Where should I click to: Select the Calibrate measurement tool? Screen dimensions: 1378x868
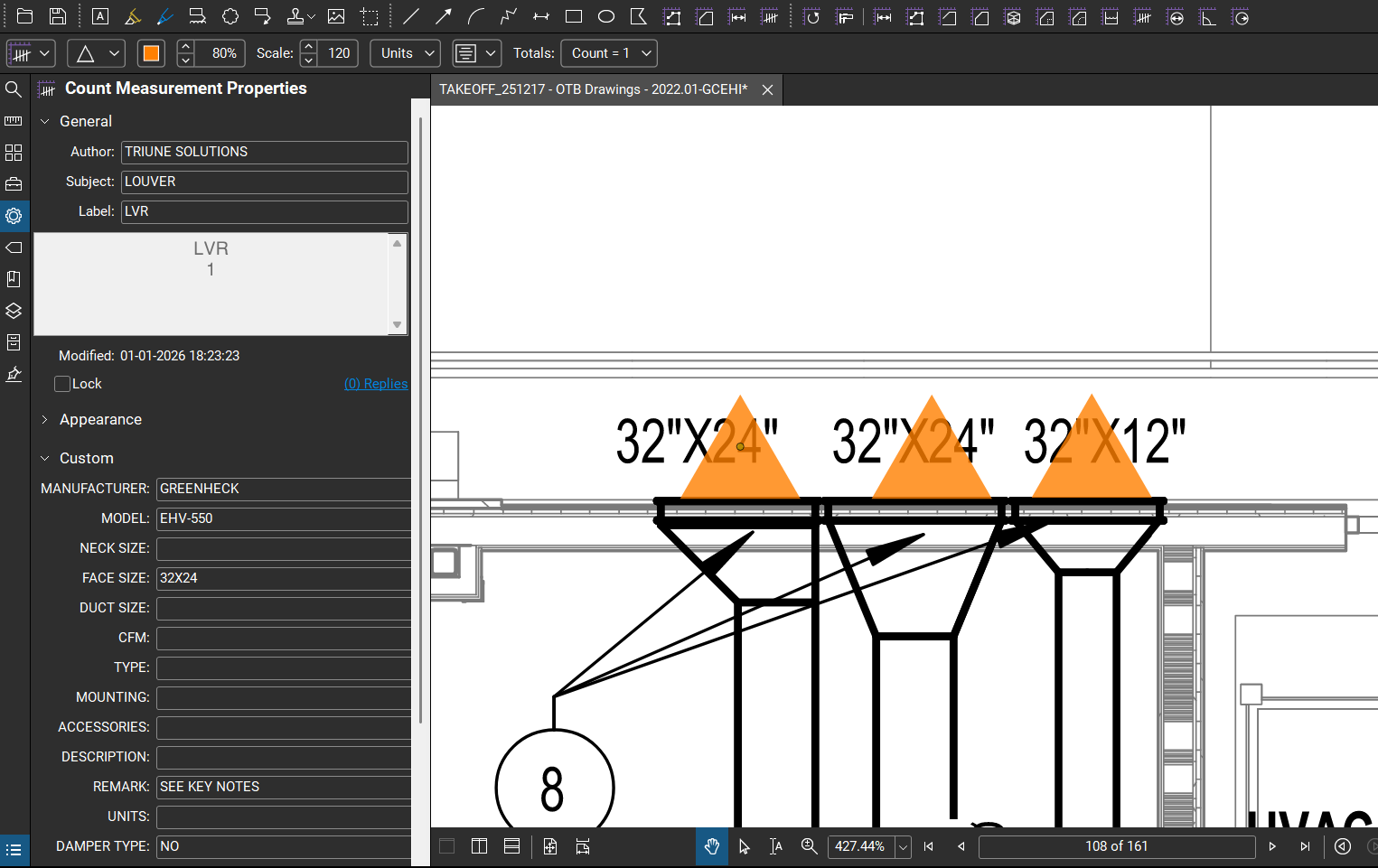[x=845, y=16]
